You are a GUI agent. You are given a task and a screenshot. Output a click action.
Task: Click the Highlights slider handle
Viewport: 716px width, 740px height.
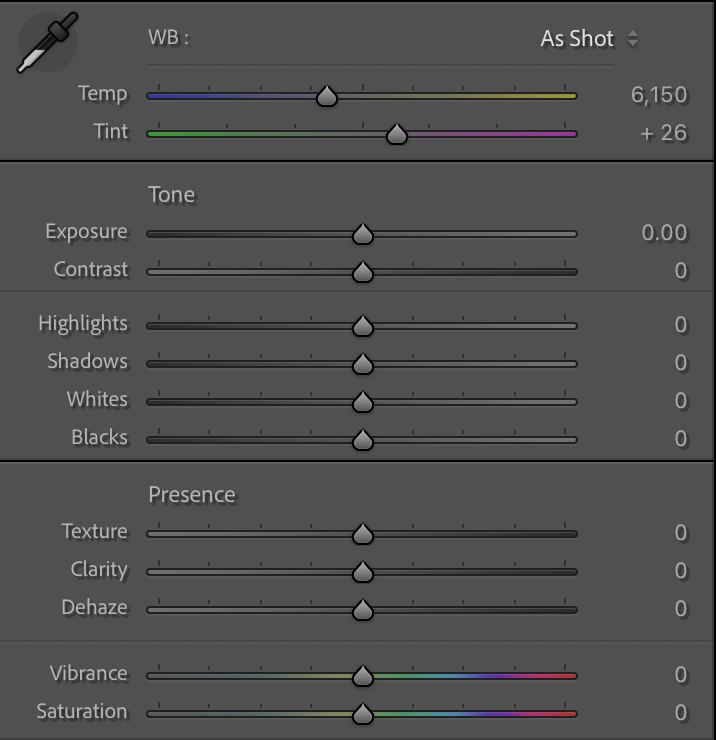pos(363,326)
